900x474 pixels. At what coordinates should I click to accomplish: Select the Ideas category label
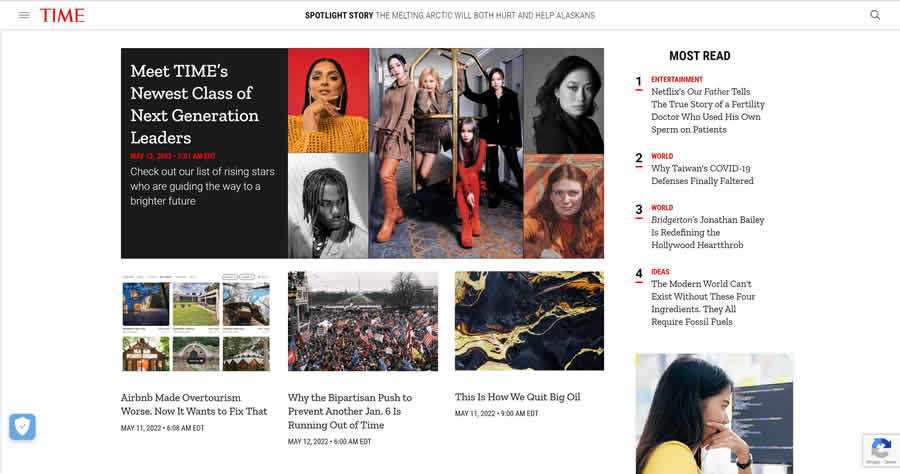pos(660,272)
